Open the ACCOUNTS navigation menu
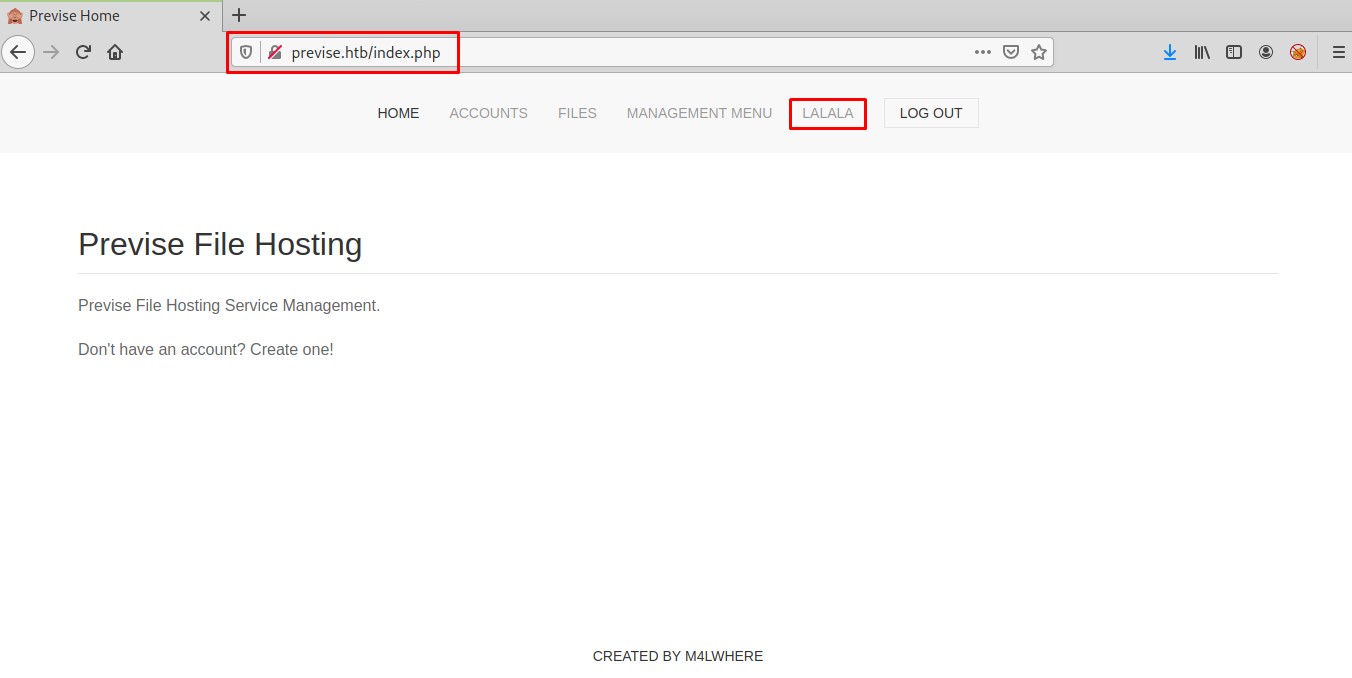Screen dimensions: 1352x678 pos(488,113)
